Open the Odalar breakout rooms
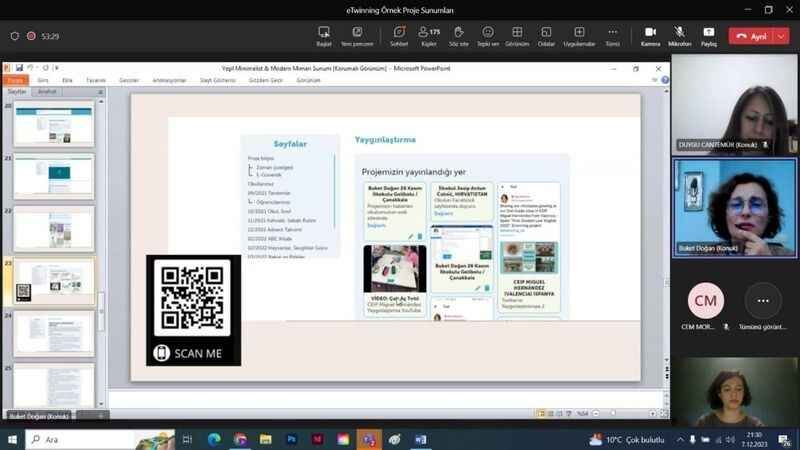 [546, 37]
